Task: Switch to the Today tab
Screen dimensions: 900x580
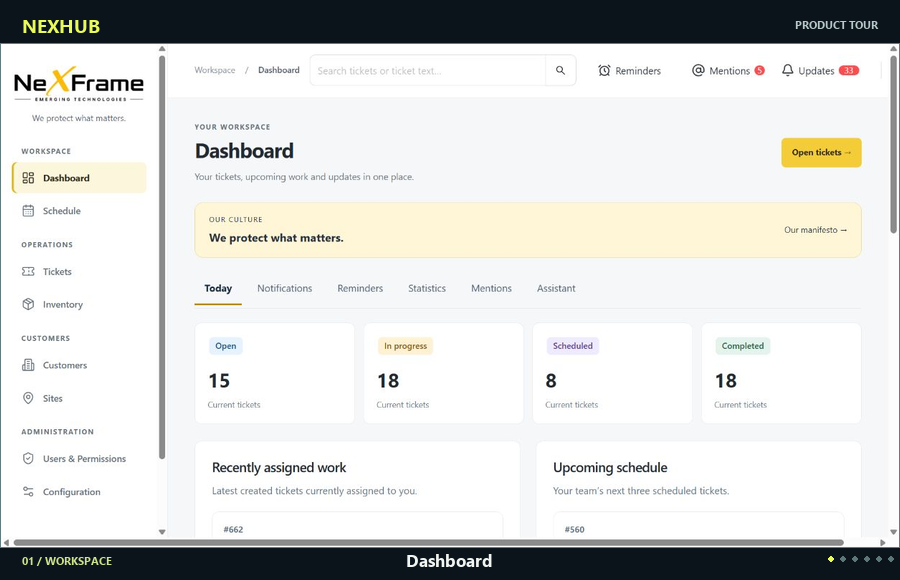Action: (218, 288)
